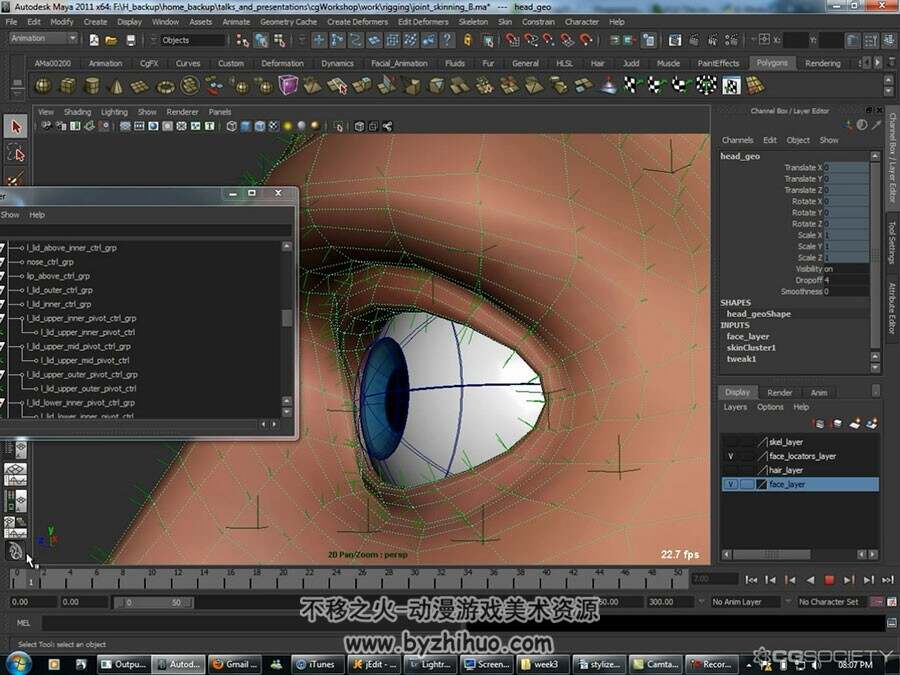Toggle display type box of hair_layer
This screenshot has height=675, width=900.
pos(747,470)
